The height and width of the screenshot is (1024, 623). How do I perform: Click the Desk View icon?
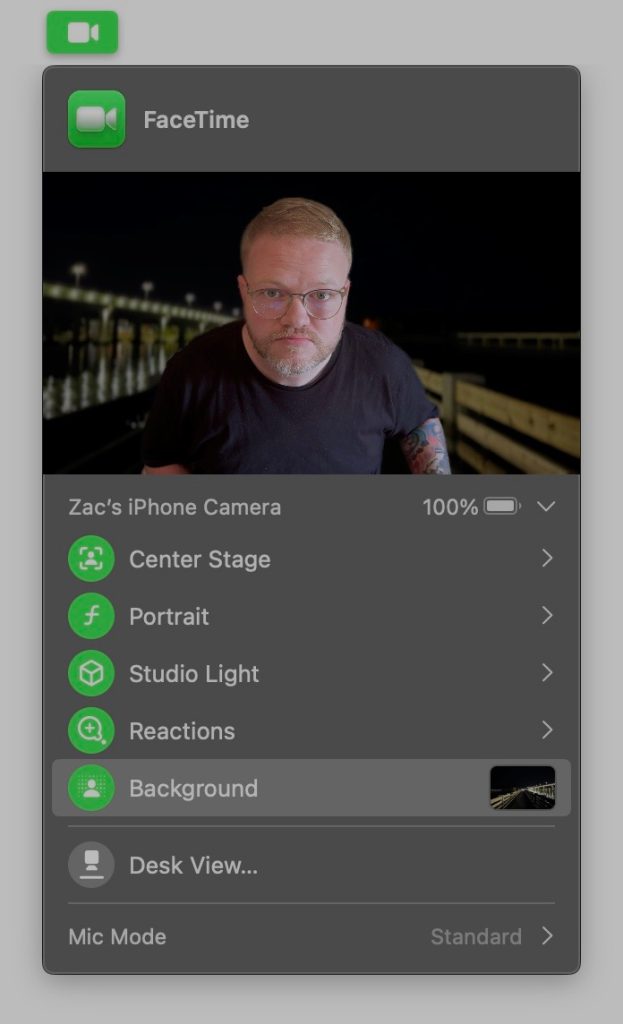(x=91, y=865)
